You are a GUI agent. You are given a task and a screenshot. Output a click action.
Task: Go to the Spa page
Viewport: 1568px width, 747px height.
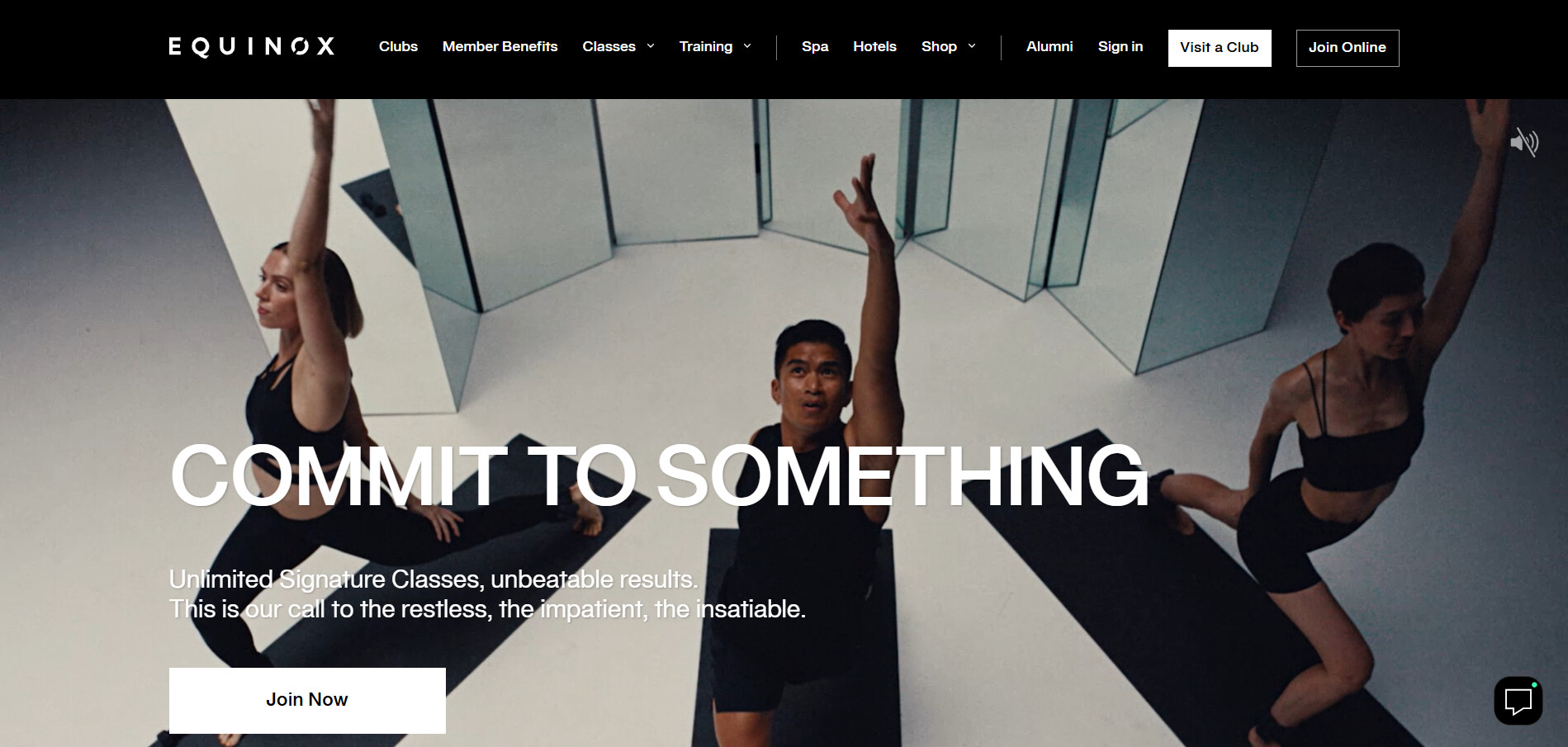815,46
